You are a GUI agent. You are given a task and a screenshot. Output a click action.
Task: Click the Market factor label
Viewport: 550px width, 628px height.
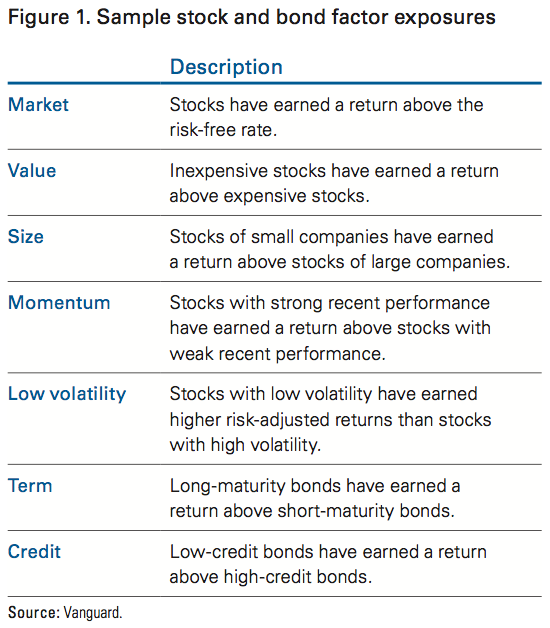(38, 105)
